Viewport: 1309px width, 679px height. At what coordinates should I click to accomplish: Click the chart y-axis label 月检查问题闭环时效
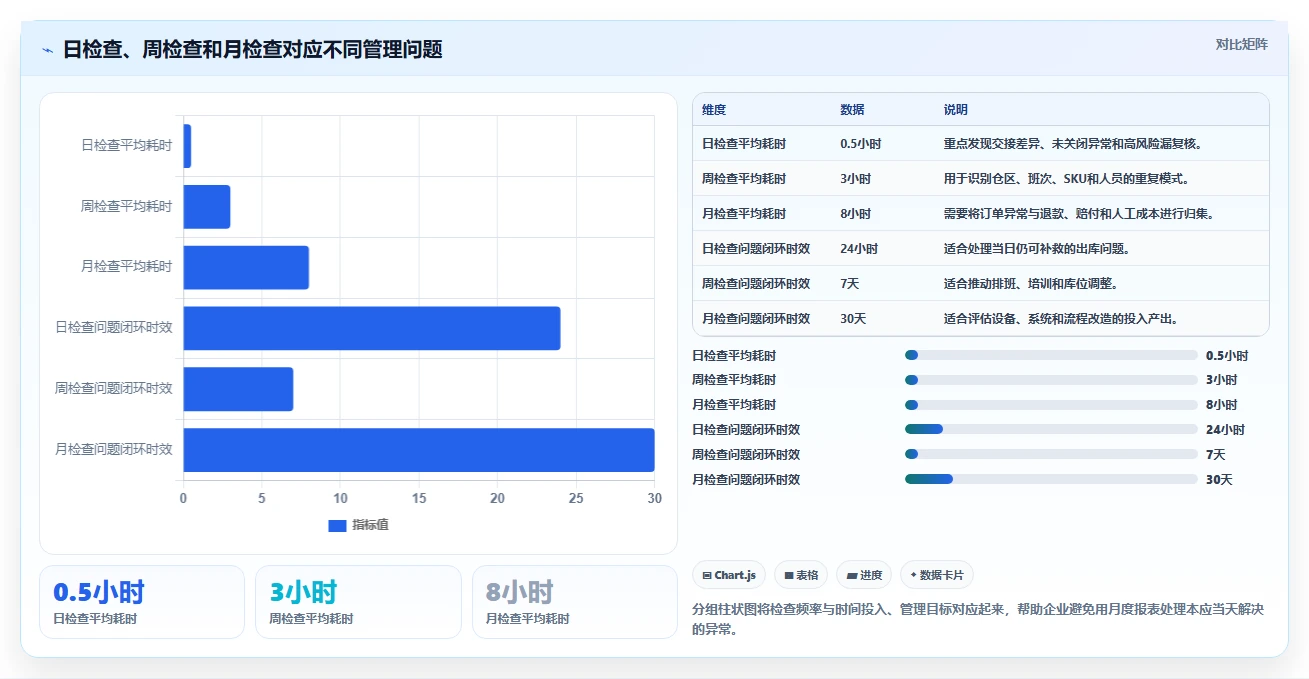(x=113, y=449)
